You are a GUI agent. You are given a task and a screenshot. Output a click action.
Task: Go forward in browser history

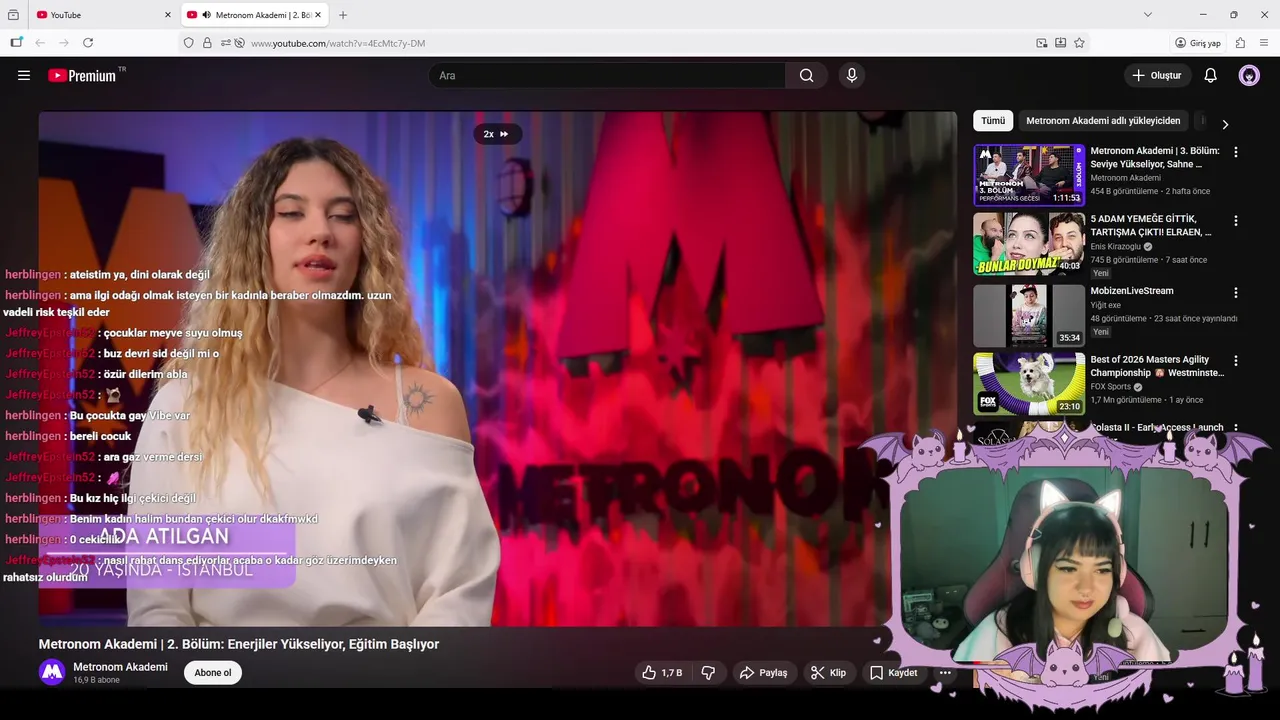[64, 43]
